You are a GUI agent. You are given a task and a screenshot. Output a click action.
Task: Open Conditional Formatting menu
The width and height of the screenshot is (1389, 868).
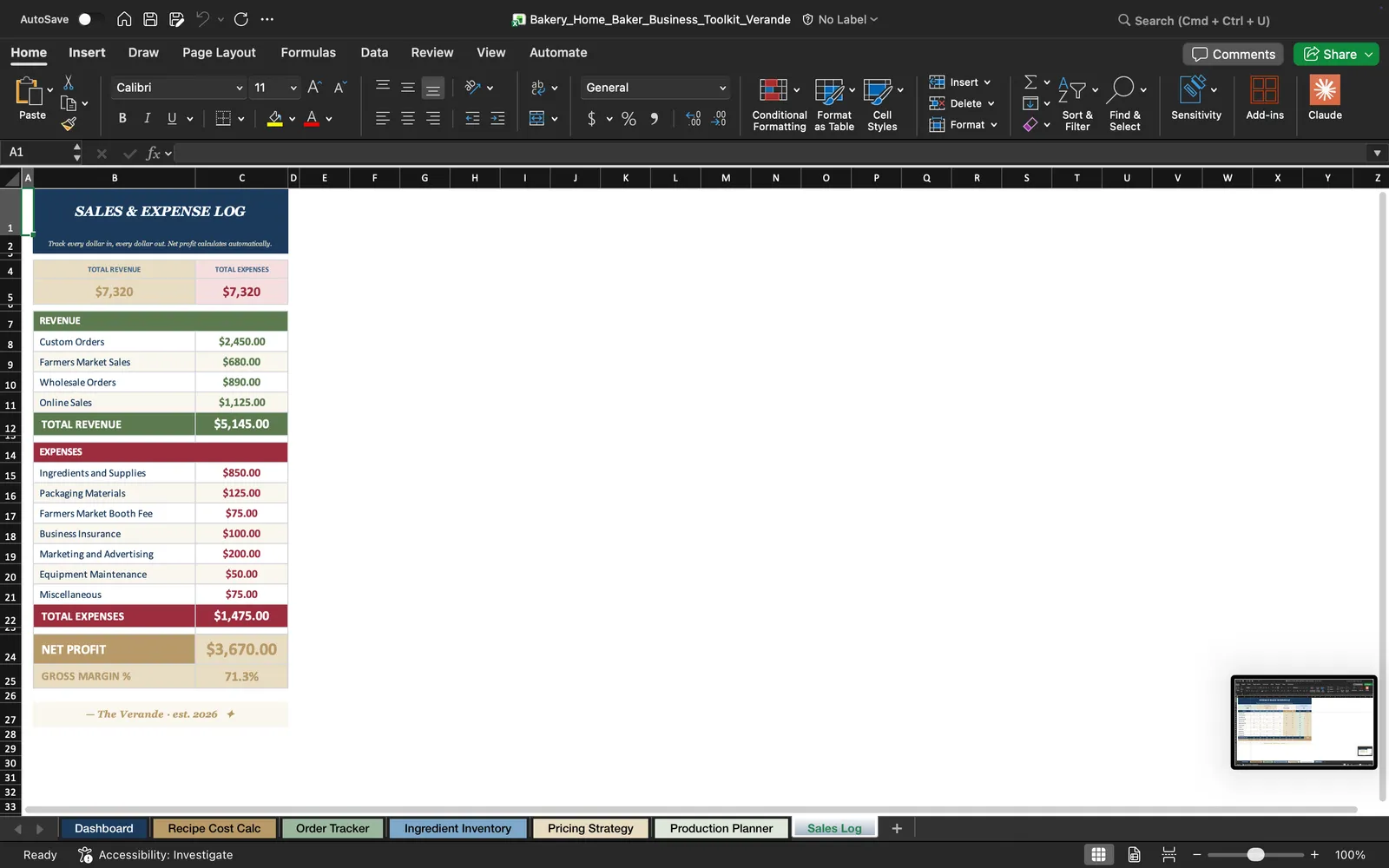click(x=779, y=103)
